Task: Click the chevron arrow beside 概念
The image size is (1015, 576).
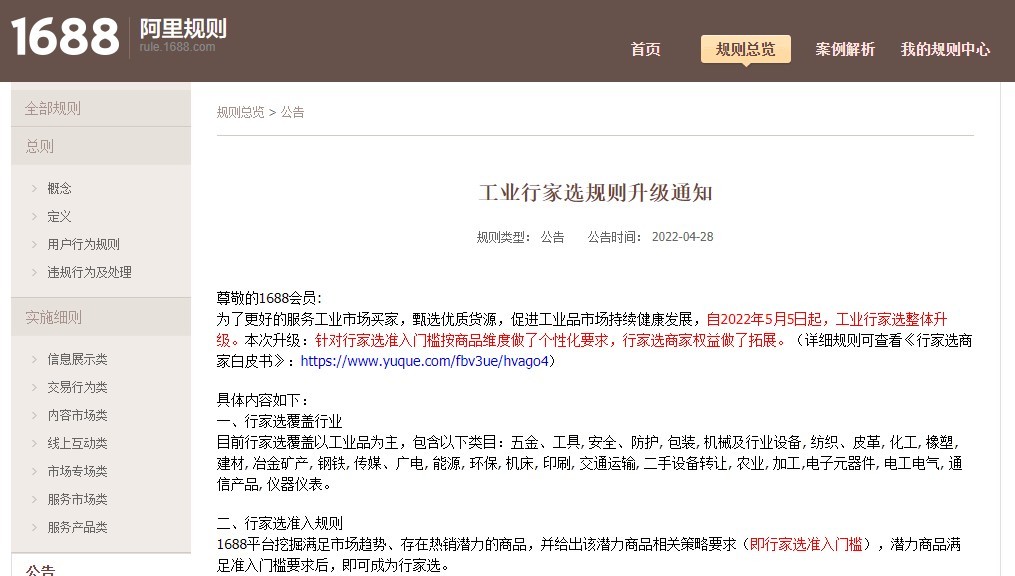Action: click(x=34, y=188)
